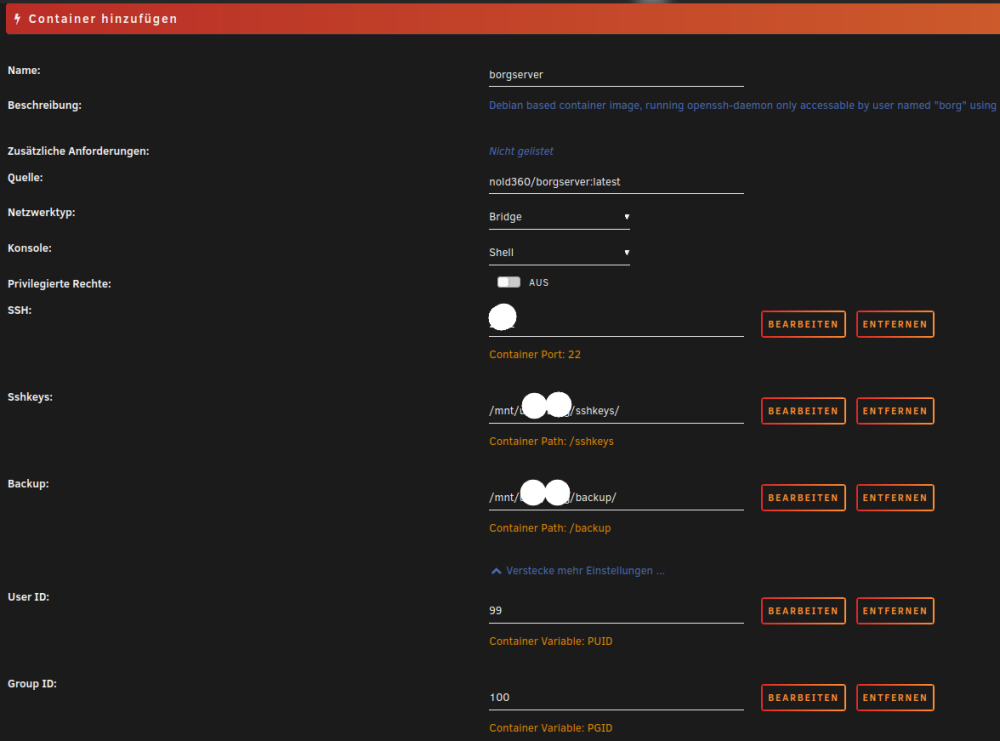Click the Privilegierte Rechte label

click(x=59, y=284)
